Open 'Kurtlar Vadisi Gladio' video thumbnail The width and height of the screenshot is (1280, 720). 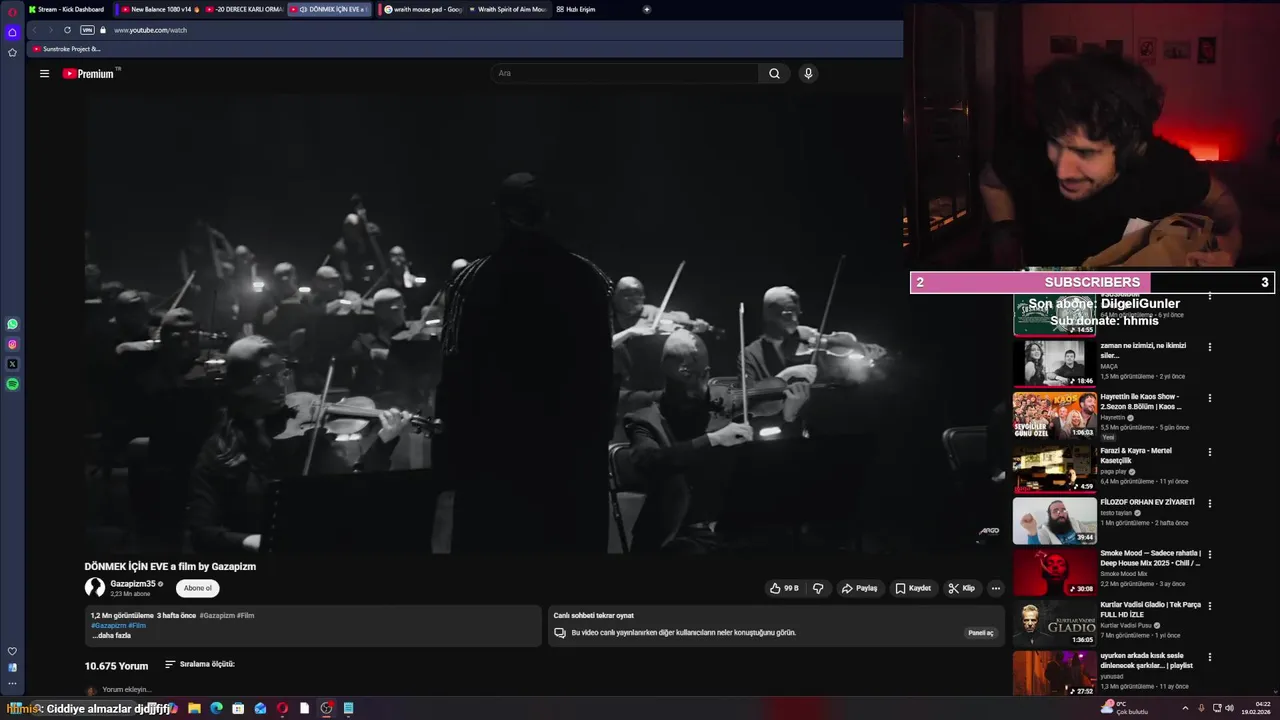1054,624
